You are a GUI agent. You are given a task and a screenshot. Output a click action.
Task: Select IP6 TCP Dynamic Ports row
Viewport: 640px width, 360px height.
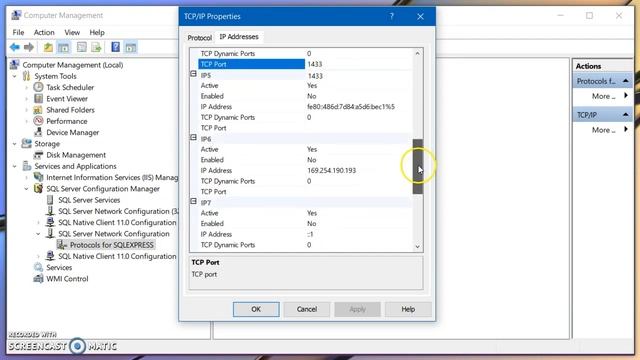(x=305, y=181)
